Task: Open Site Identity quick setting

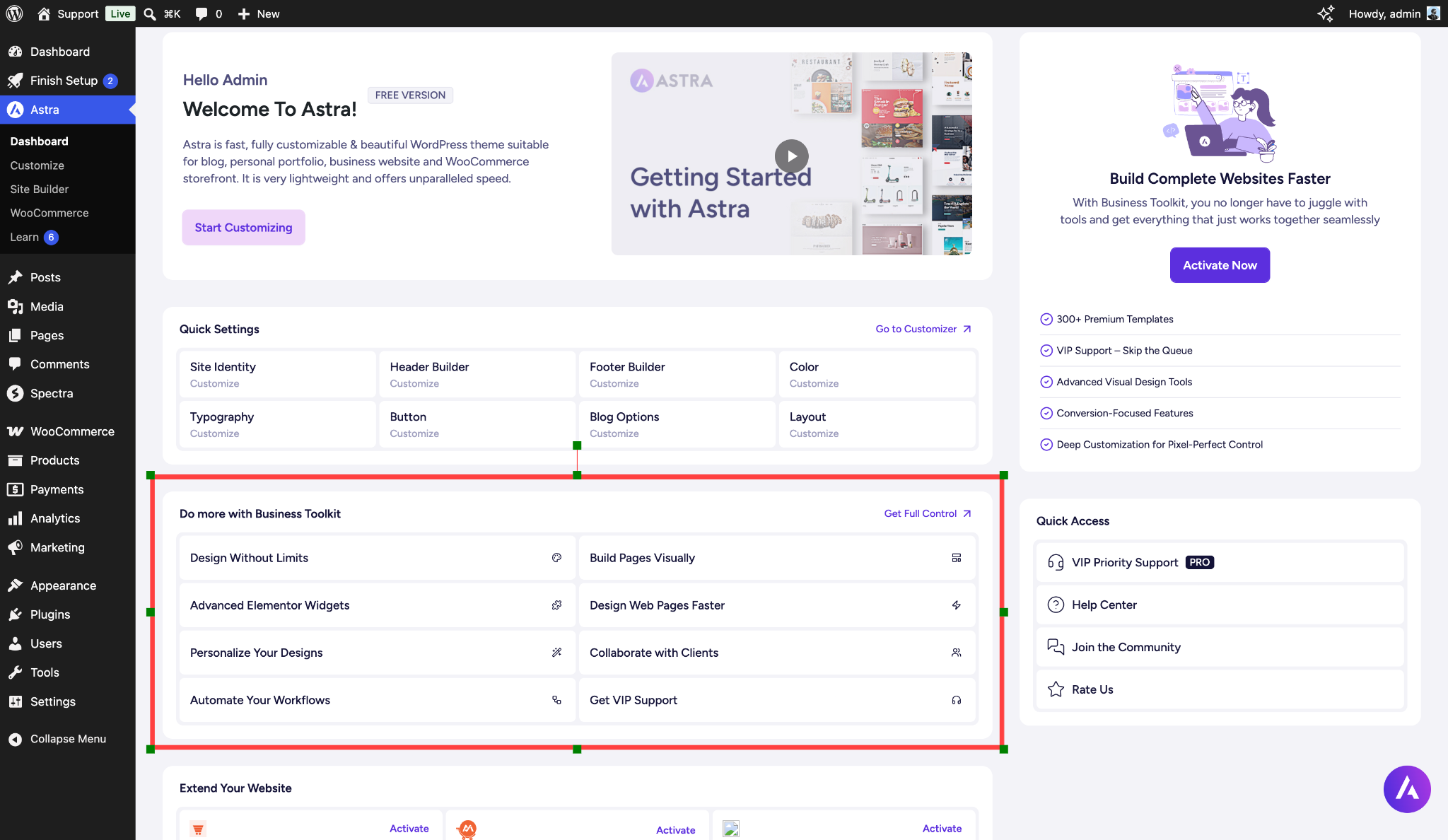Action: [x=277, y=374]
